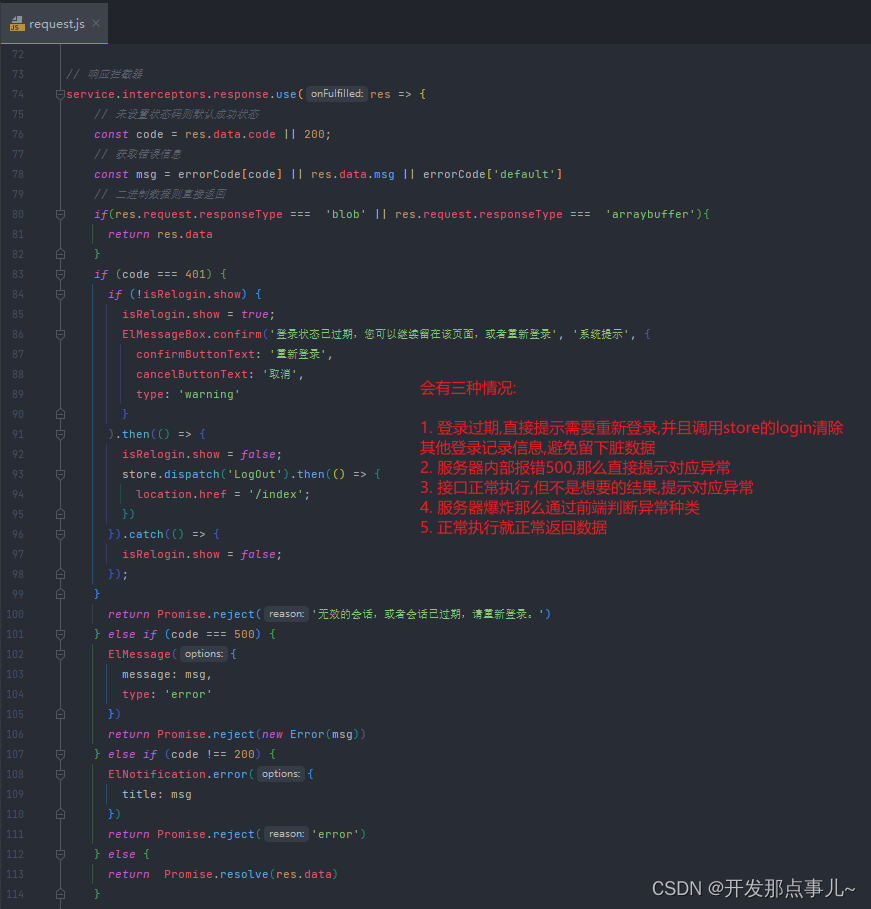Click 'service.interceptors.response.use' on line 74
The height and width of the screenshot is (909, 871).
click(182, 94)
